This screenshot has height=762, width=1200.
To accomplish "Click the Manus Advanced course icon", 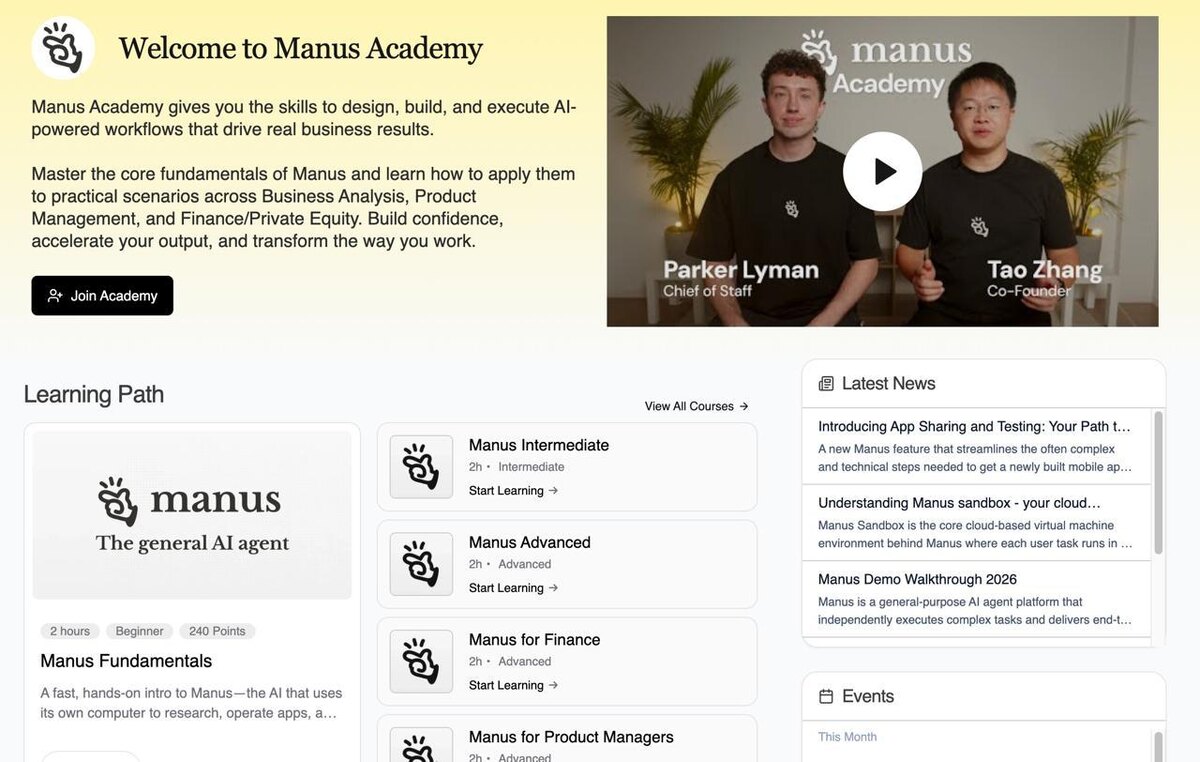I will coord(421,564).
